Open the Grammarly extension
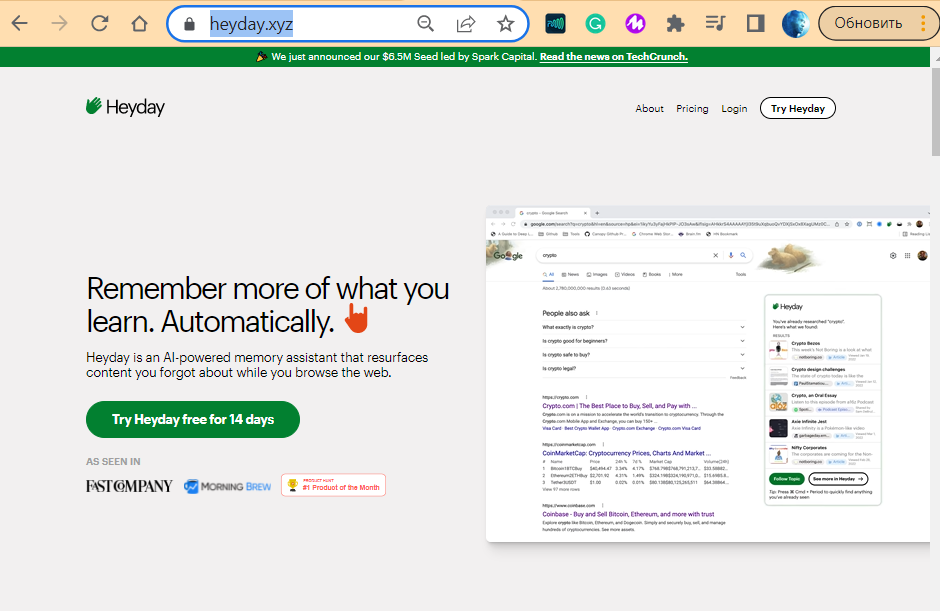The image size is (940, 611). click(595, 23)
